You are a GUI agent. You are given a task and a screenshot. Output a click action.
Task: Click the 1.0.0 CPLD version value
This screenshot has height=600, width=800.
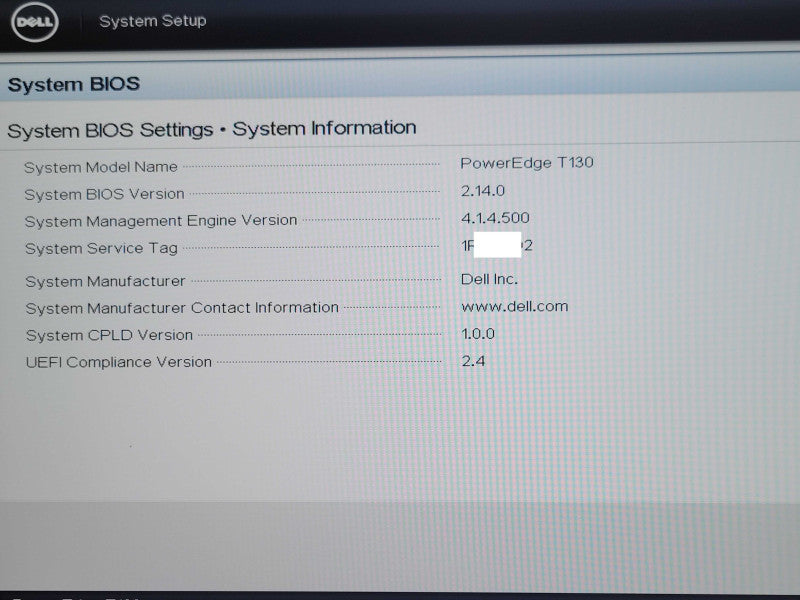[x=478, y=334]
